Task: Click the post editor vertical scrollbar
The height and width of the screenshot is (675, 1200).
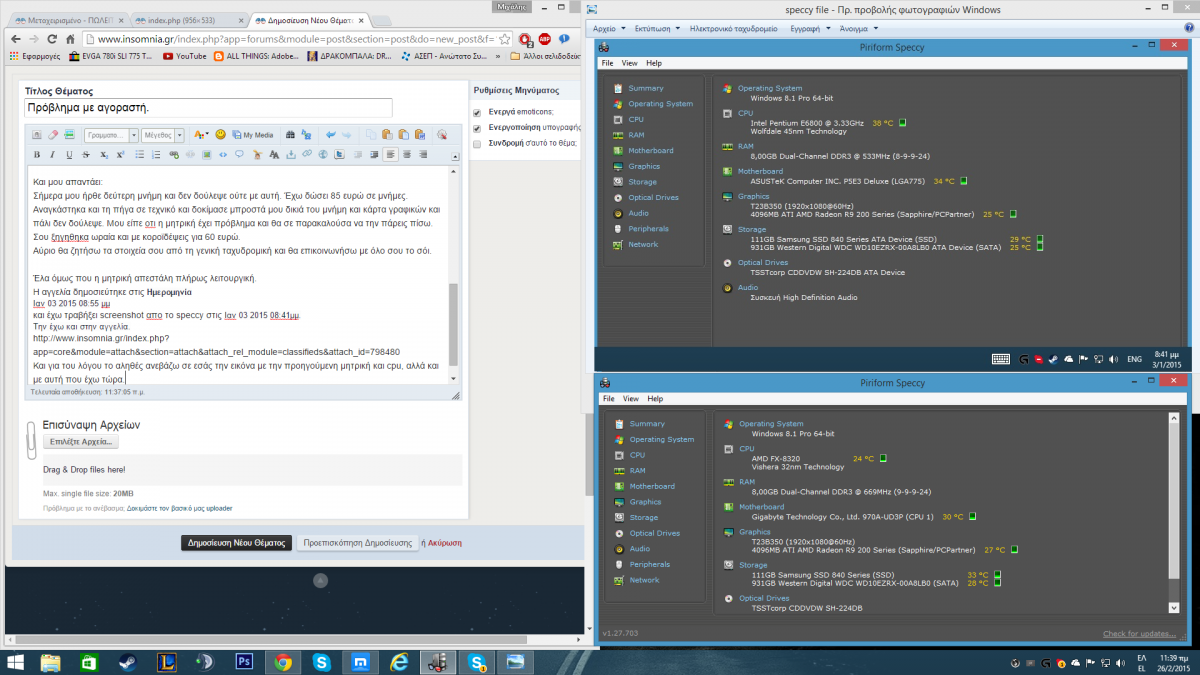Action: 454,275
